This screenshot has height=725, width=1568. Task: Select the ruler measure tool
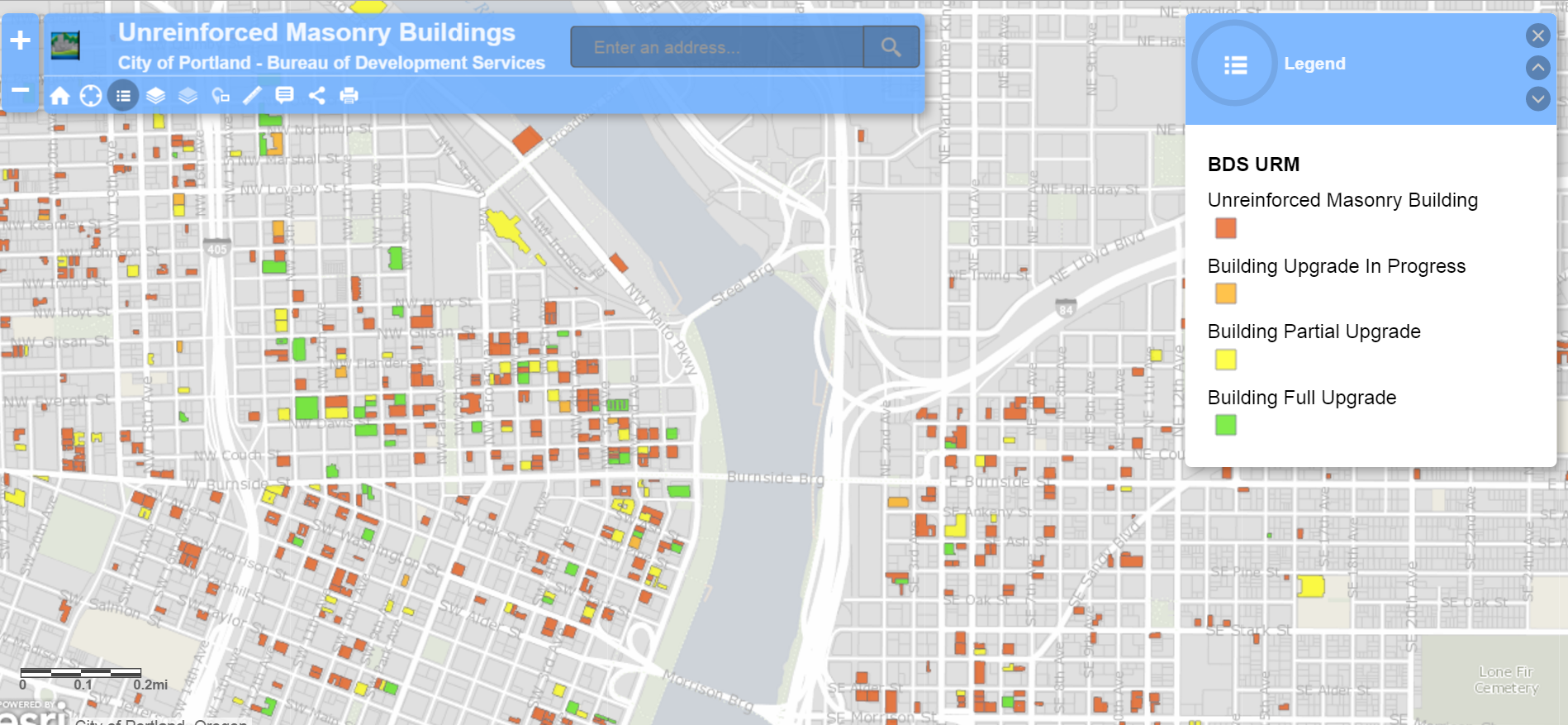pyautogui.click(x=252, y=96)
